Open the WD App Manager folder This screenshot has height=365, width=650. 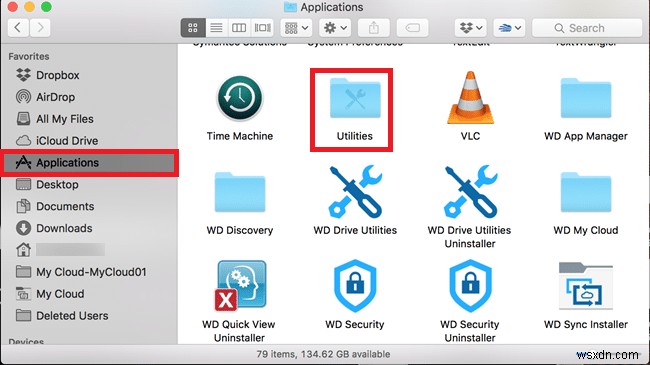tap(586, 98)
